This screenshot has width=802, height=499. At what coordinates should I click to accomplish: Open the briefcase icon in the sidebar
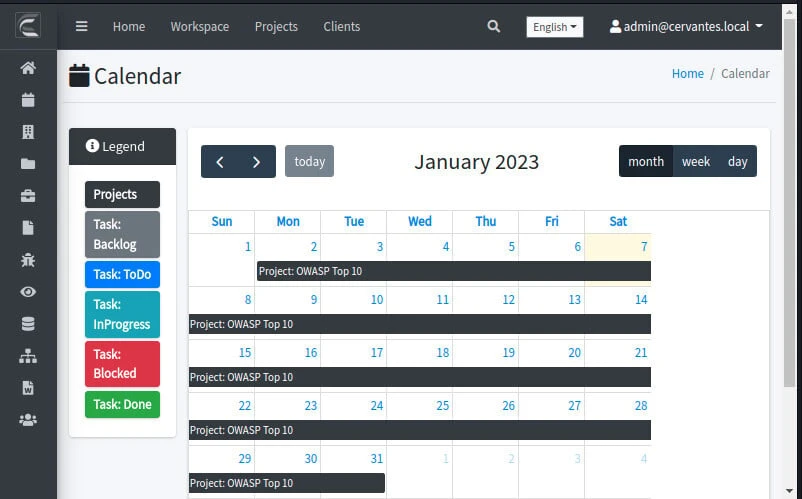28,196
